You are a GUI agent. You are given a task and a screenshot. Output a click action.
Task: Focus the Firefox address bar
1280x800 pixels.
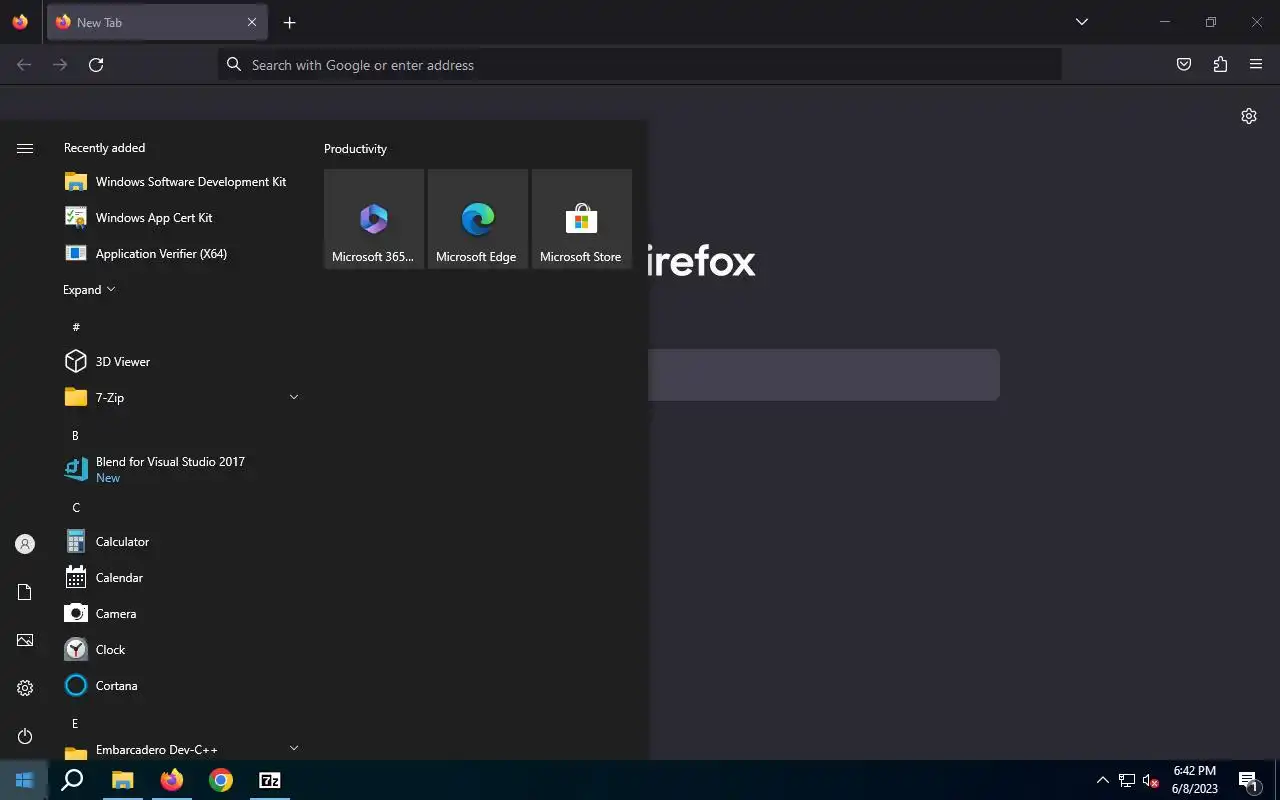pos(640,65)
